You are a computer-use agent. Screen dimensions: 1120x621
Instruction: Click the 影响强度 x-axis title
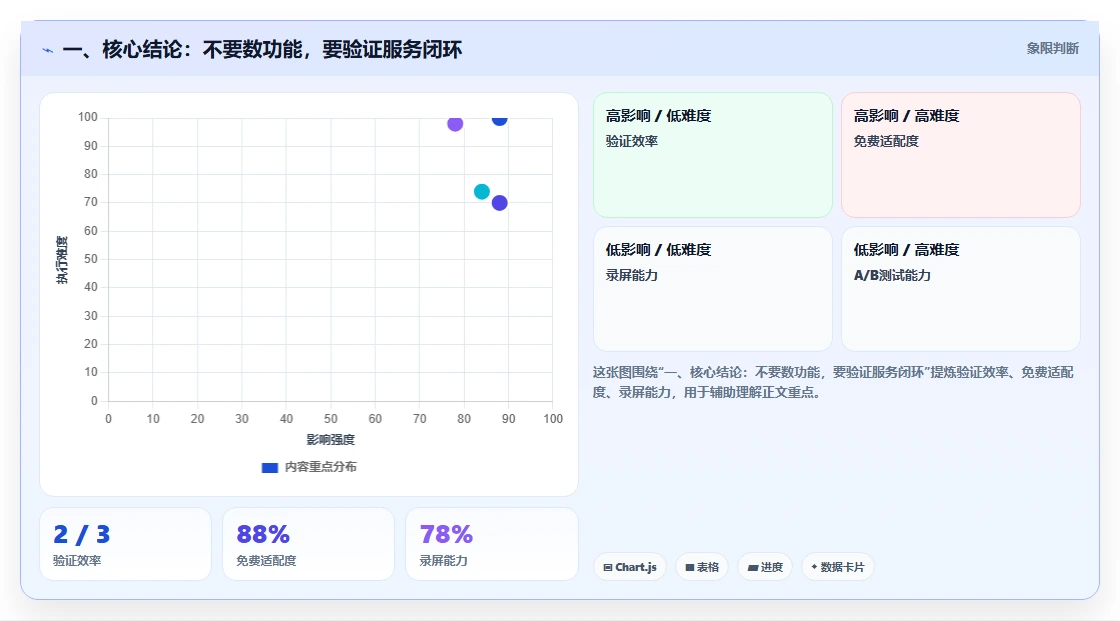point(331,439)
